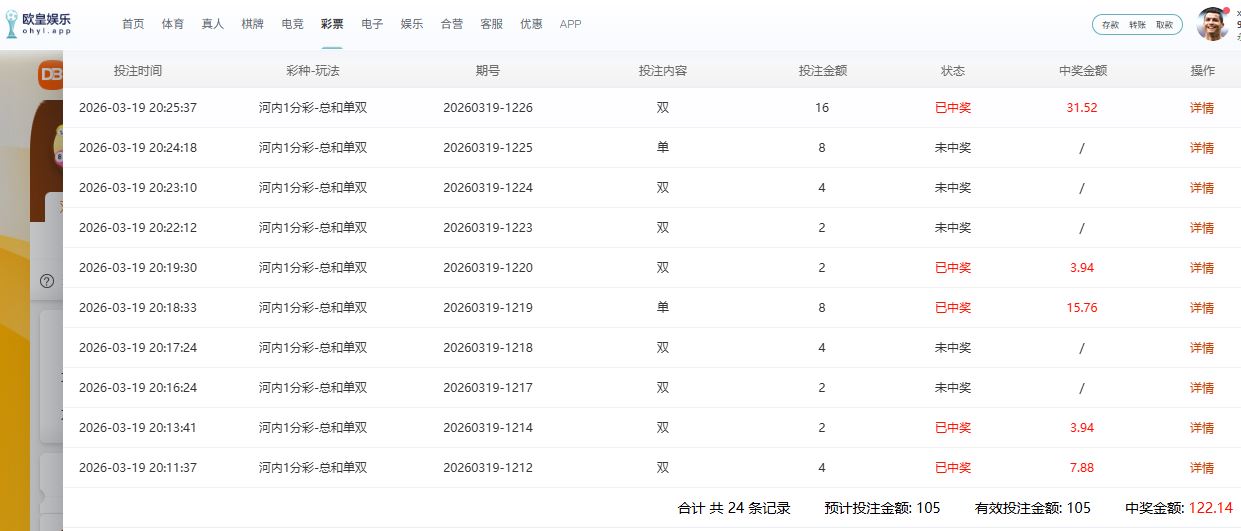Open the user profile avatar
The width and height of the screenshot is (1241, 531).
1212,24
